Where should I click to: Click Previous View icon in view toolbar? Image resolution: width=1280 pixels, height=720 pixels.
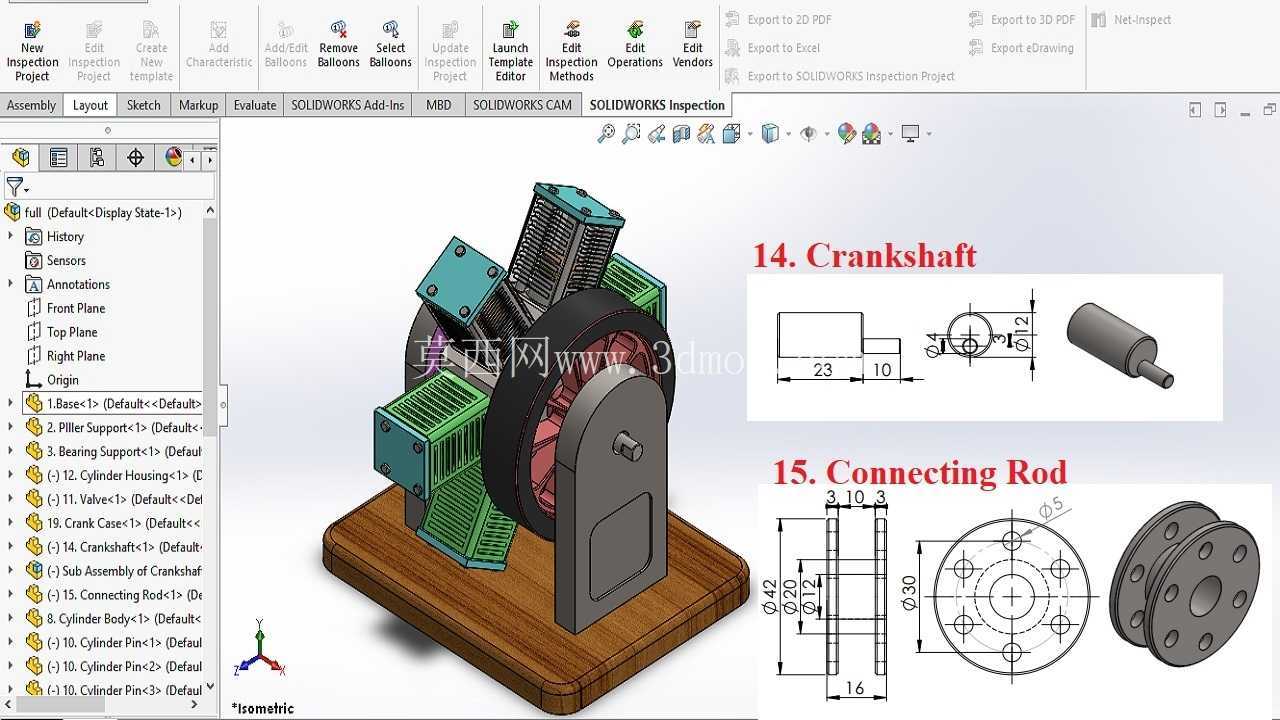click(656, 133)
